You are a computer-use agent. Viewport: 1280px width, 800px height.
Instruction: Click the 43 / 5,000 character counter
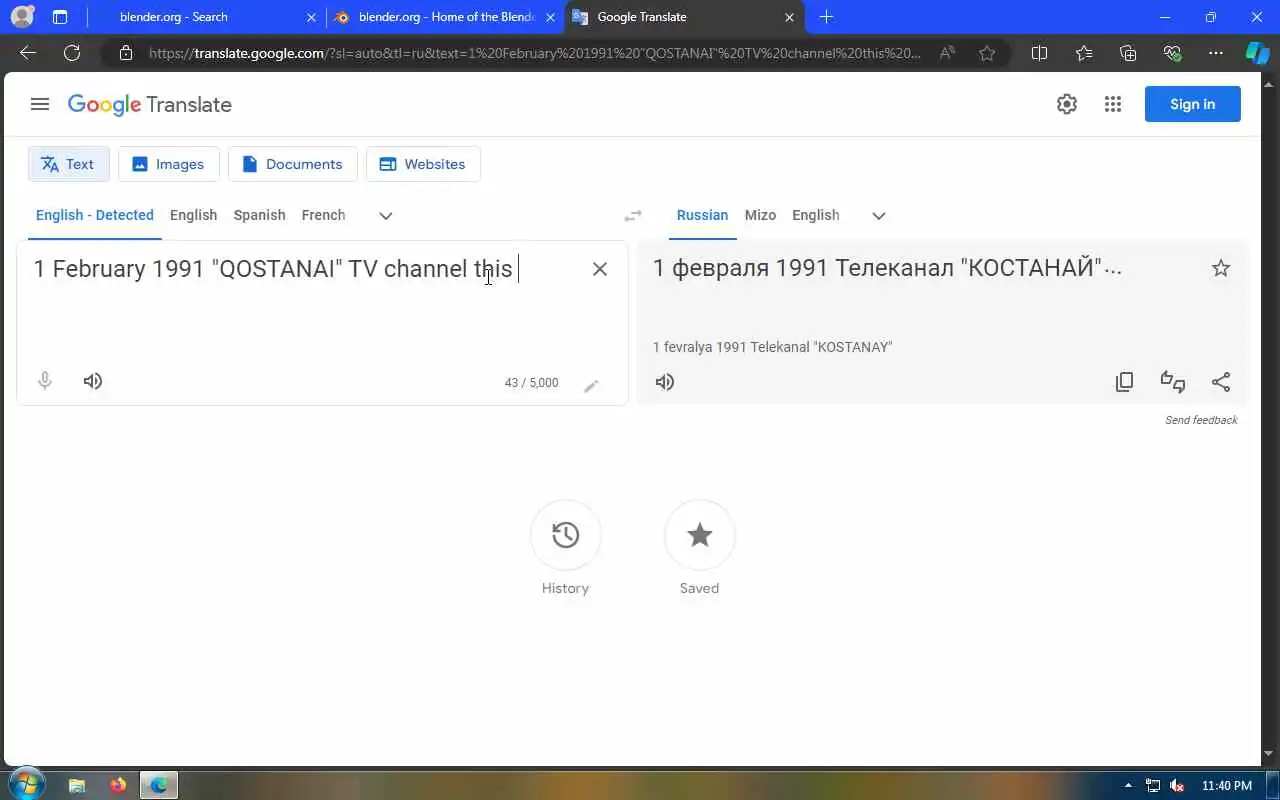coord(532,383)
